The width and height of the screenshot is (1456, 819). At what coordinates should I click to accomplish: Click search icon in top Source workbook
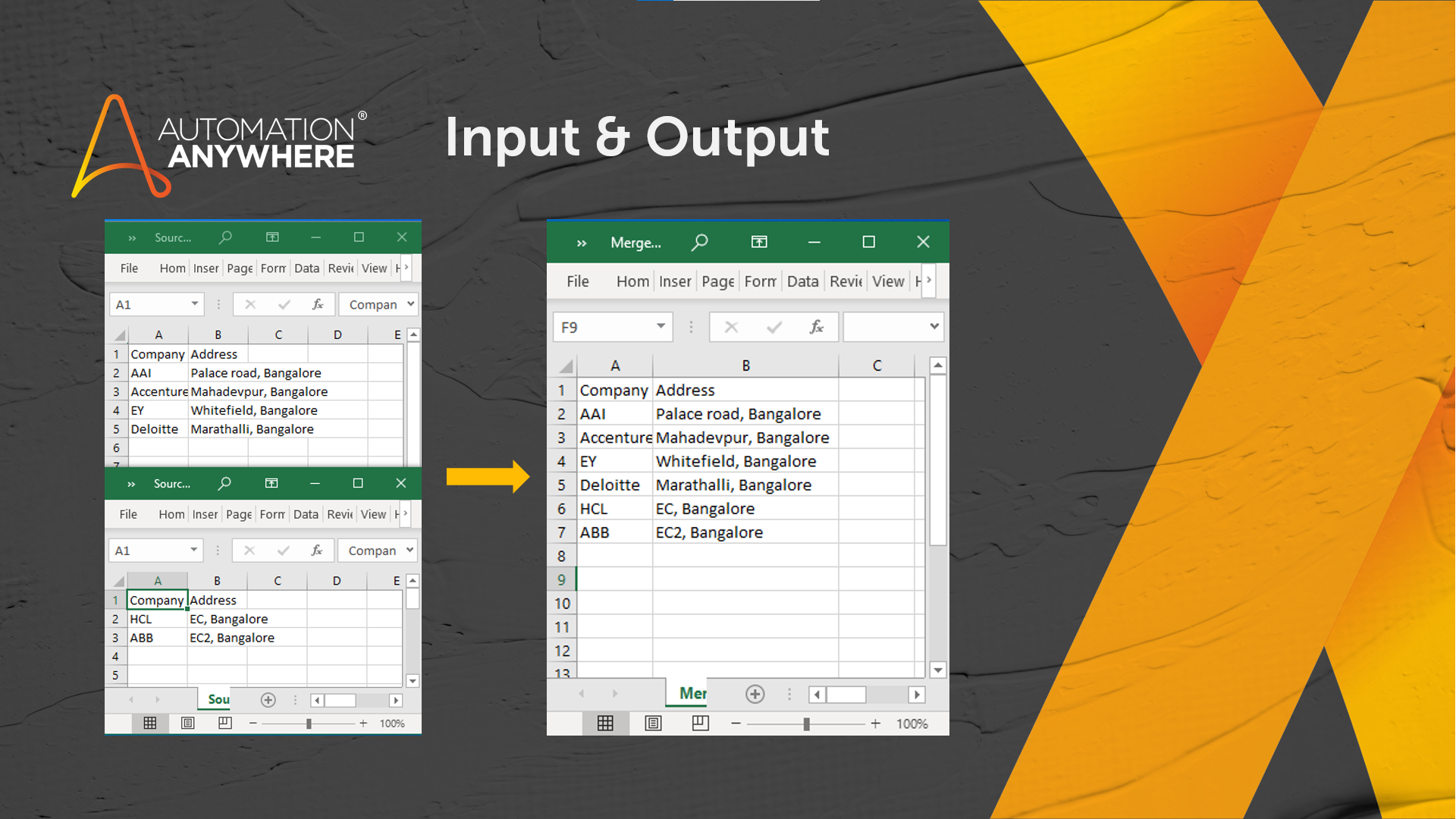point(225,237)
